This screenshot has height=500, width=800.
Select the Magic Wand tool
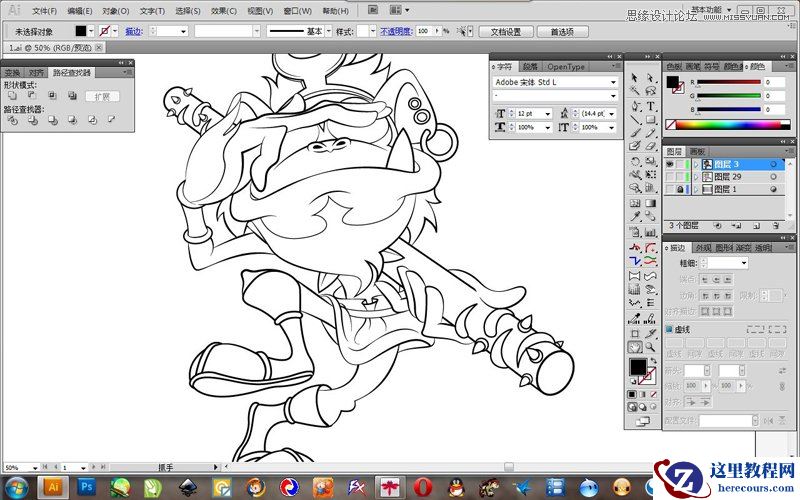coord(634,91)
